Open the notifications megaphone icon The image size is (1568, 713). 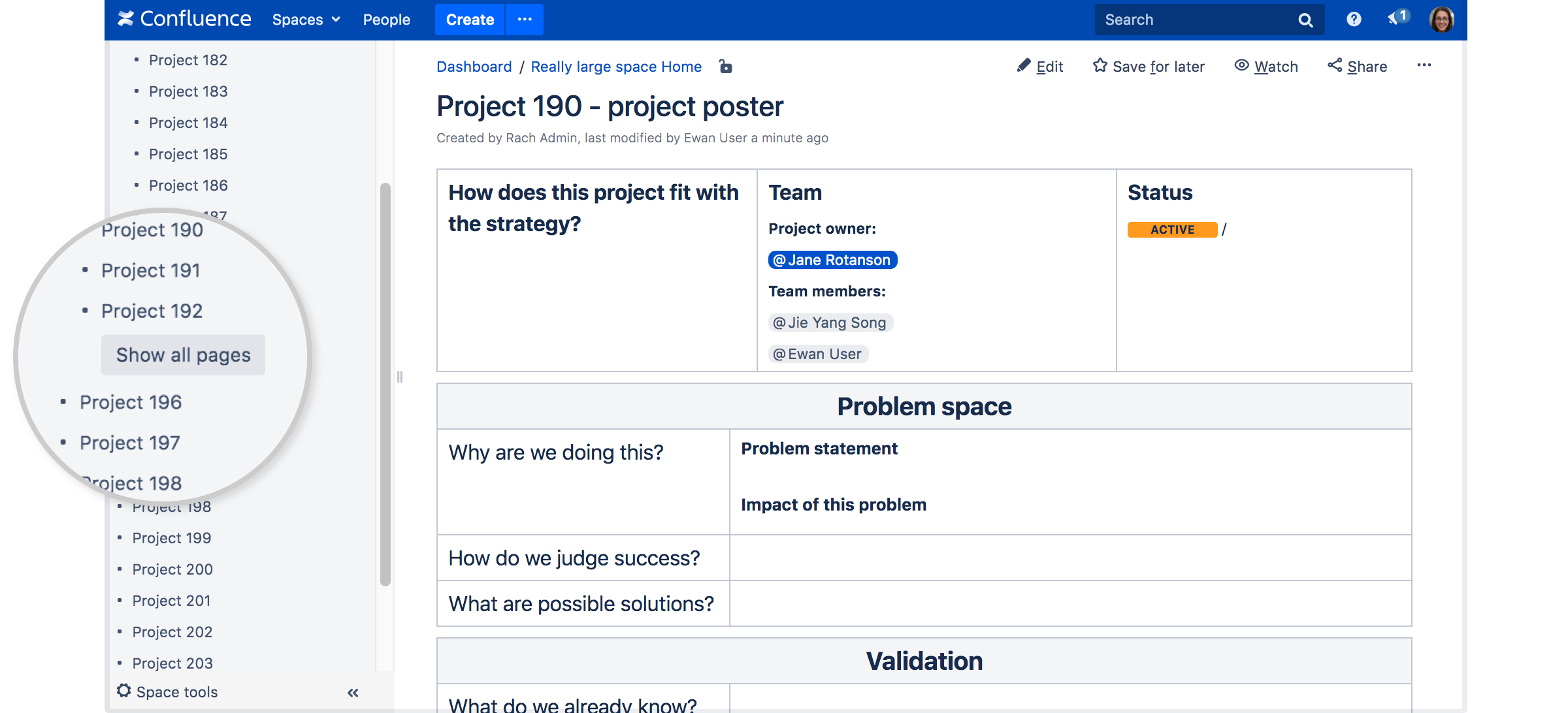point(1398,18)
